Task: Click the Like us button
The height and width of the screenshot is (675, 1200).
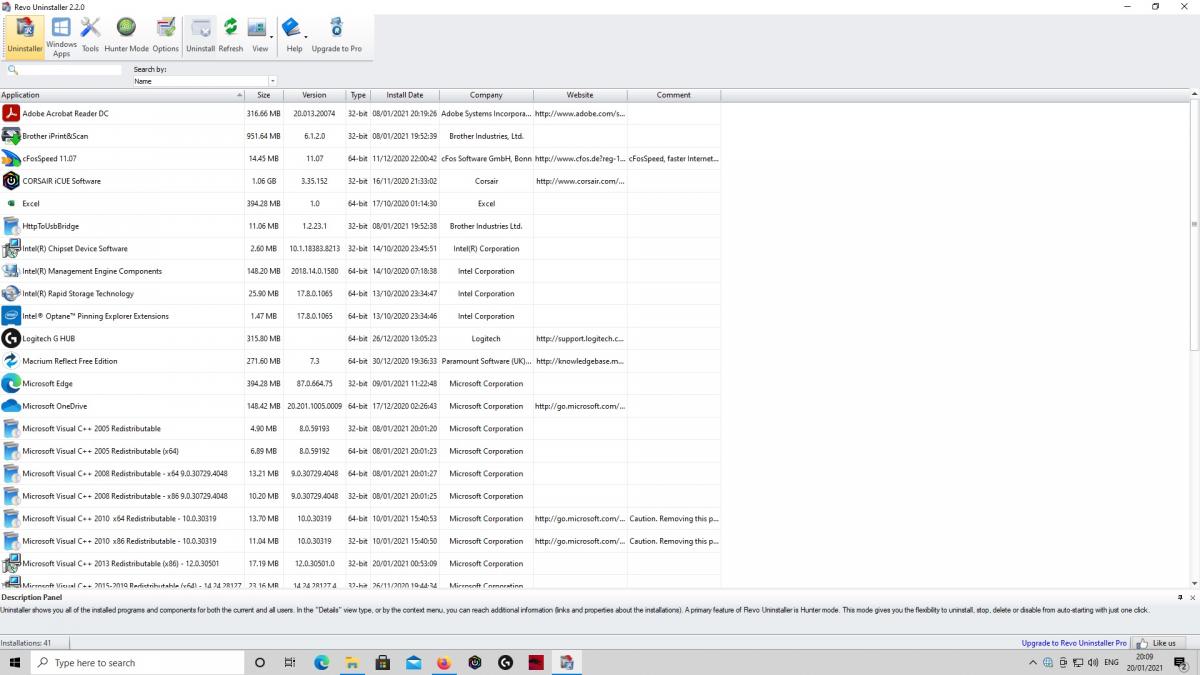Action: click(1156, 643)
